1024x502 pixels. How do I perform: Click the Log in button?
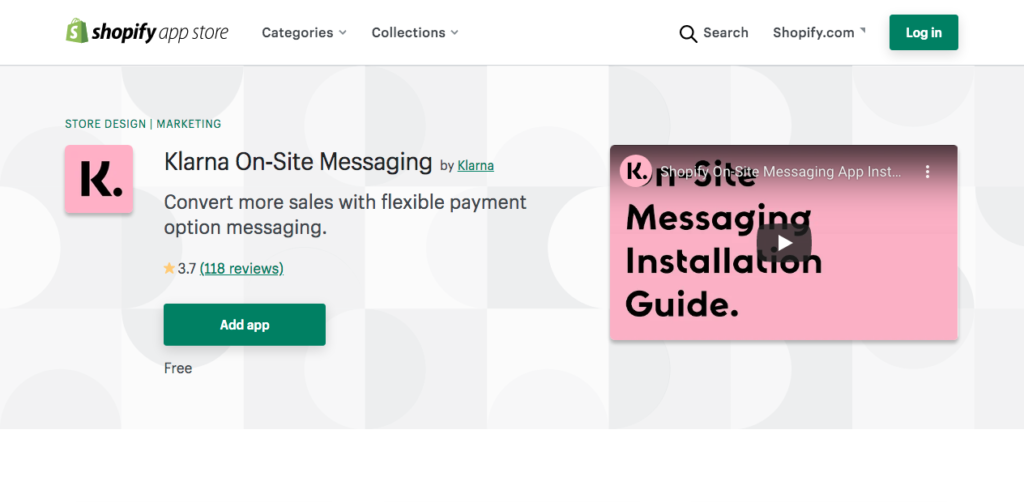coord(923,33)
